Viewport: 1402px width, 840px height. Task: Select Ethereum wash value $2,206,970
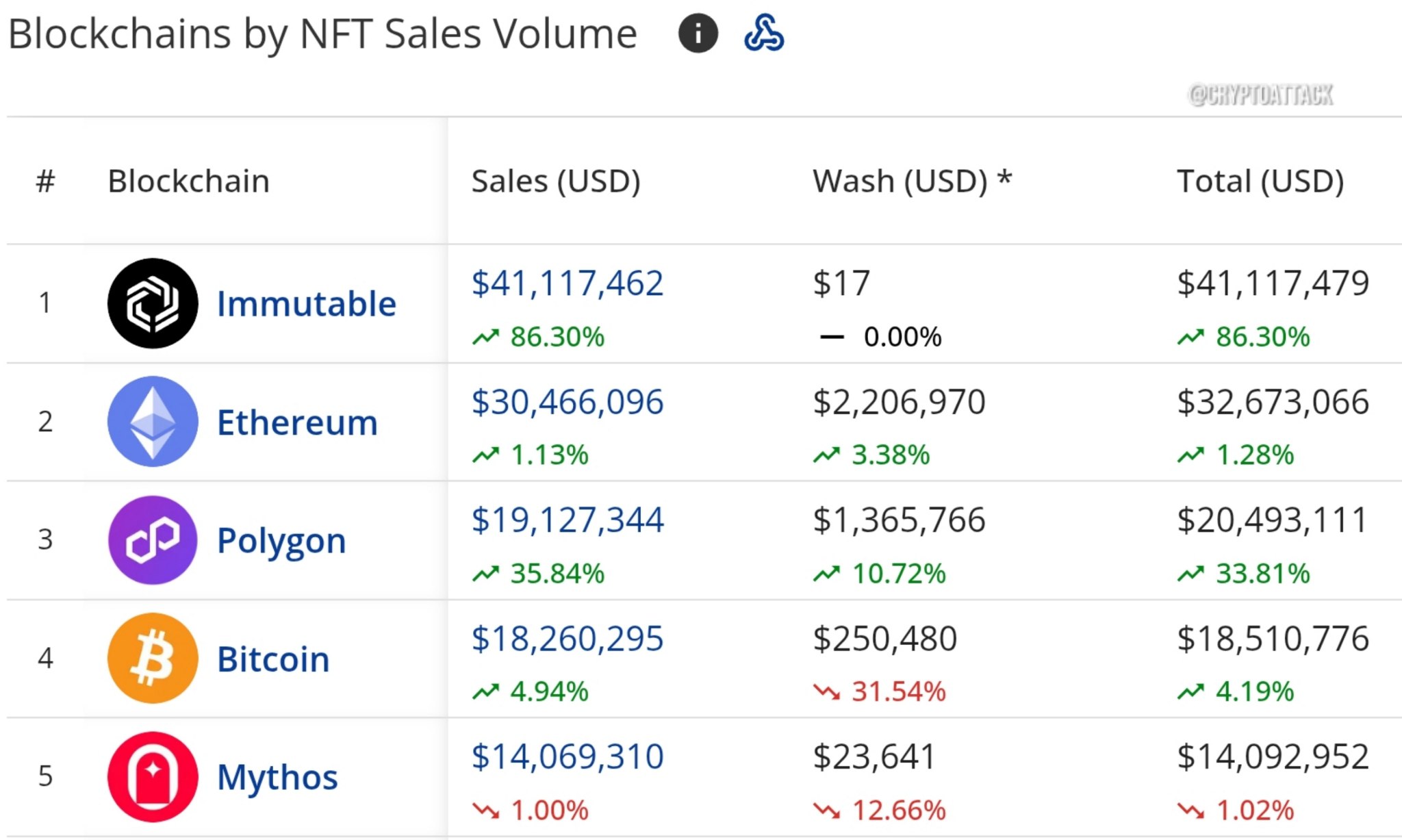[899, 402]
